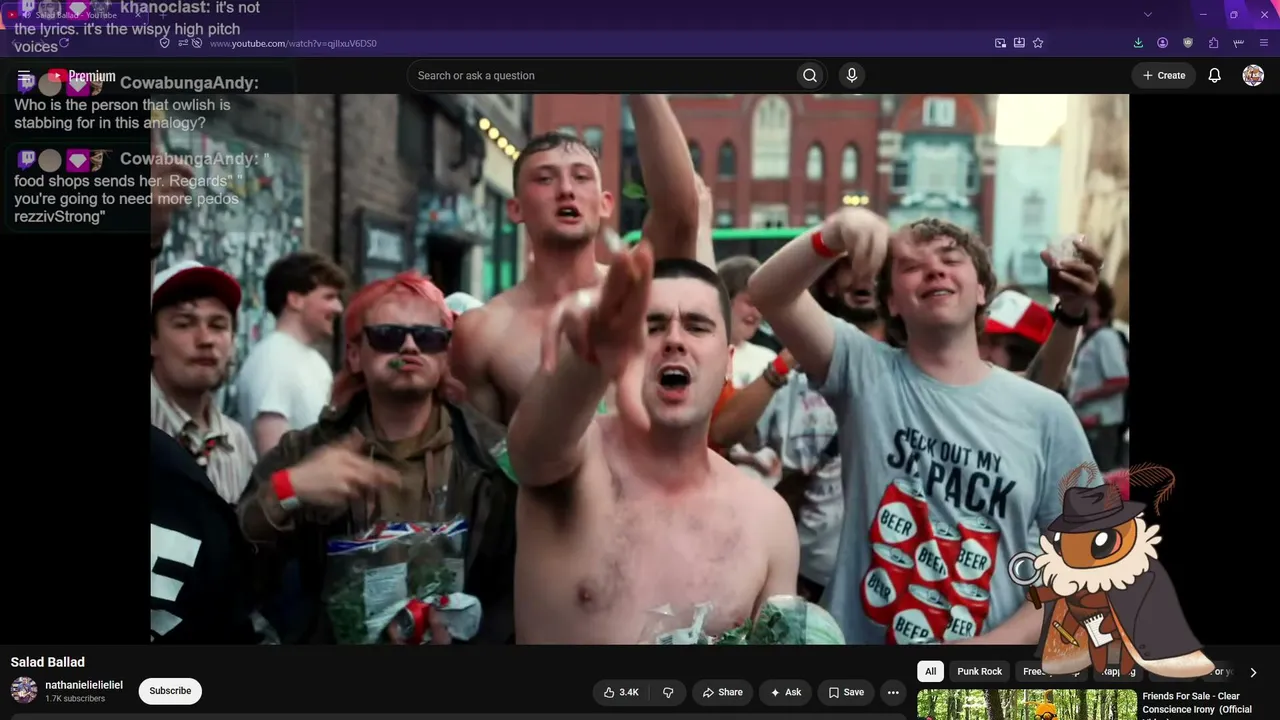Save the video to a playlist
The image size is (1280, 720).
pos(846,692)
